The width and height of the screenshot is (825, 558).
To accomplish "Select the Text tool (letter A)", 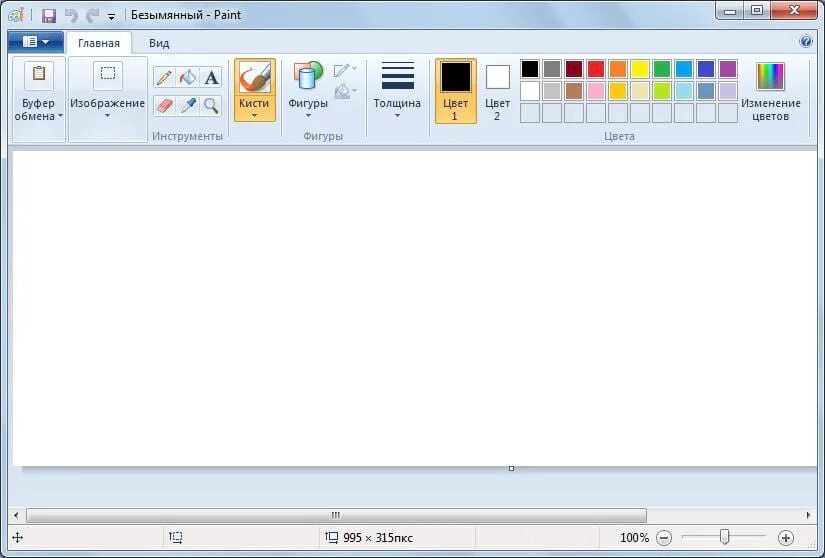I will [x=212, y=78].
